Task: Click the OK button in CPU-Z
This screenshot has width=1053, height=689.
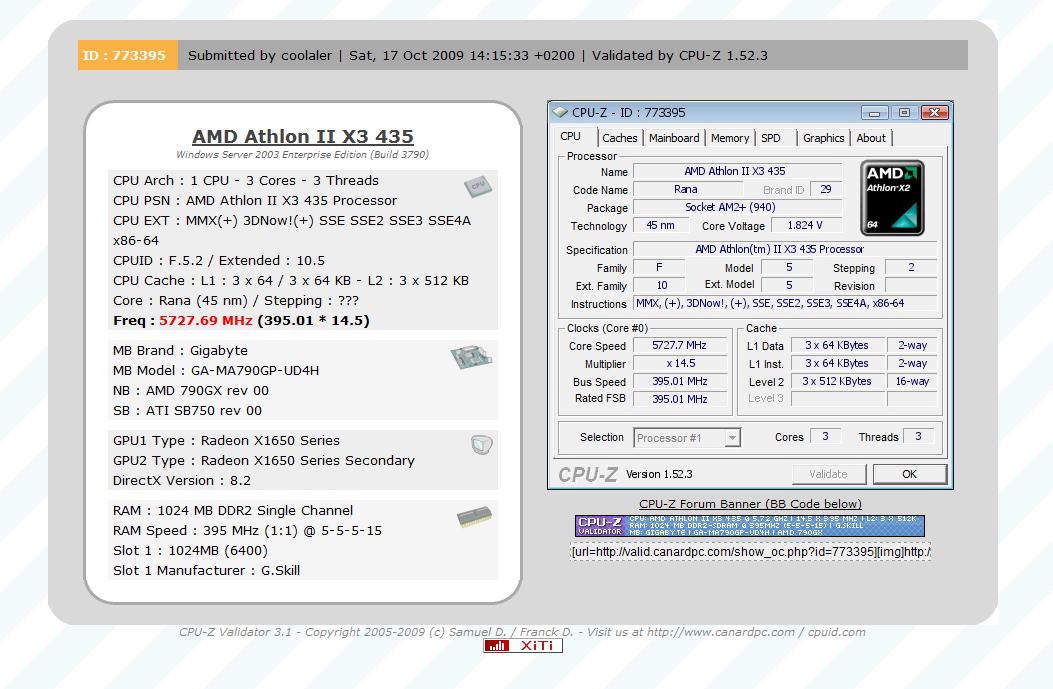Action: (909, 474)
